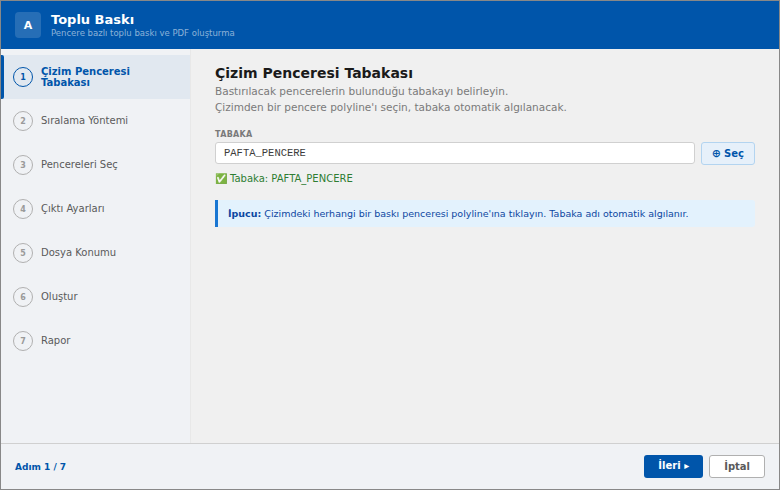Image resolution: width=780 pixels, height=490 pixels.
Task: Click the 'Tabaka: PAFTA_PENCERE' status text
Action: tap(291, 179)
